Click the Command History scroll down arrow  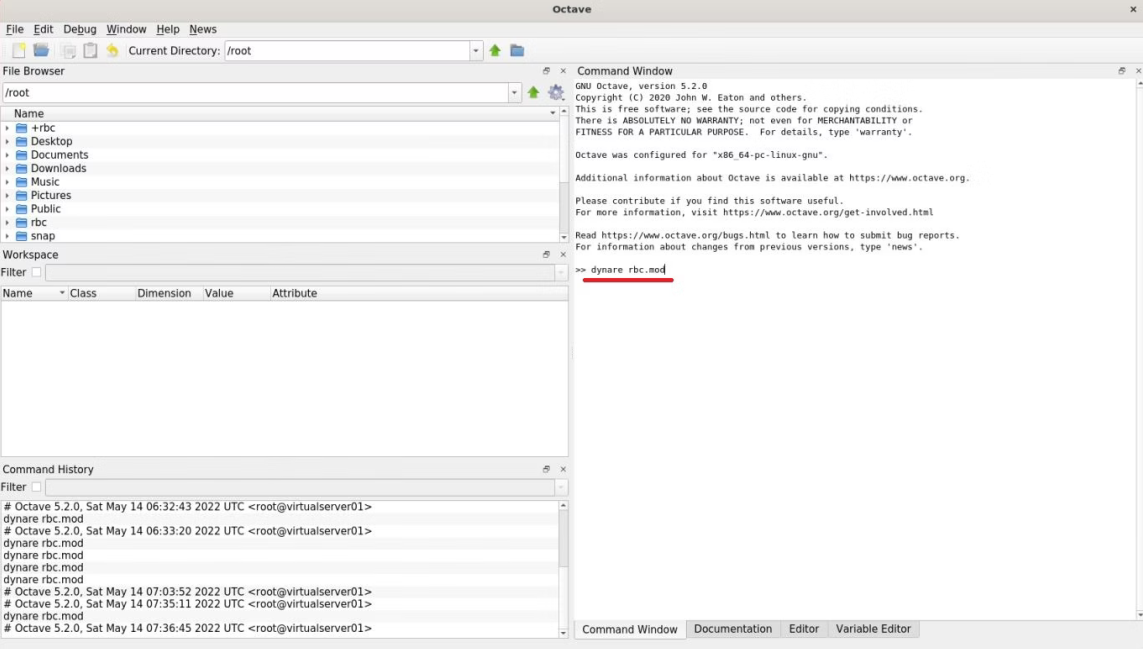pos(563,633)
